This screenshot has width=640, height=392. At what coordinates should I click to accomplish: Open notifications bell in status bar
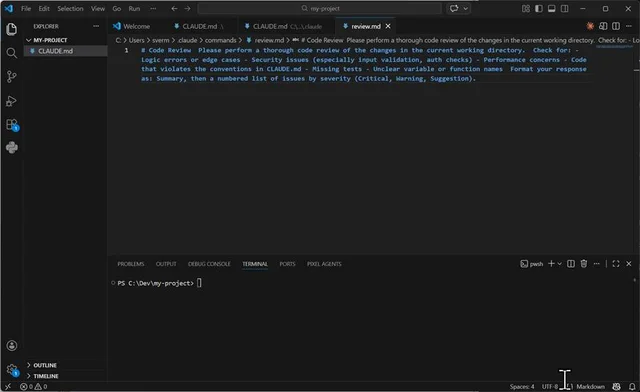point(632,386)
